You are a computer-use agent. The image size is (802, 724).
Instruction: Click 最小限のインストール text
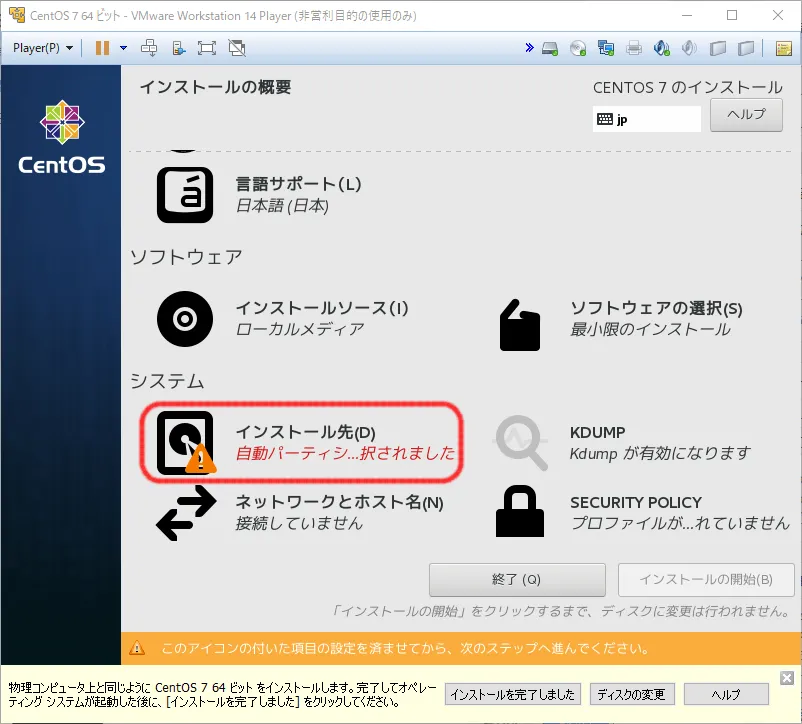click(651, 329)
